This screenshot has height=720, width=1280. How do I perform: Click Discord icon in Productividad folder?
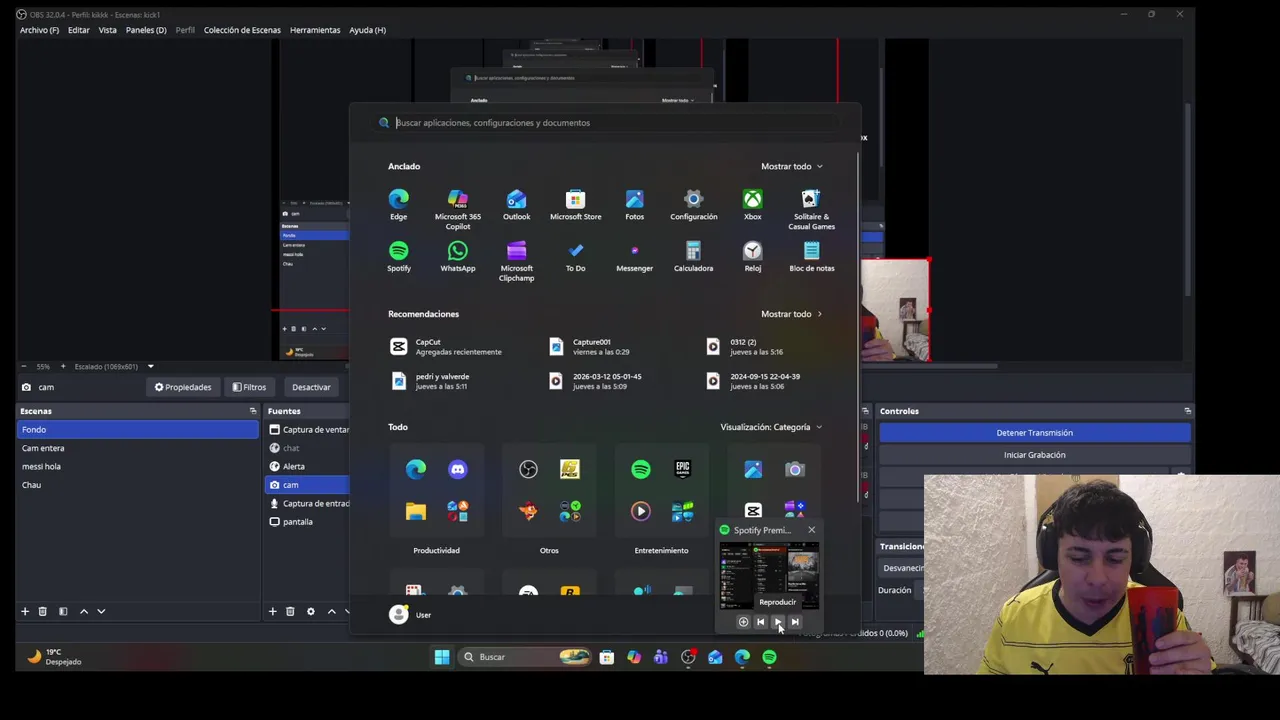point(457,469)
